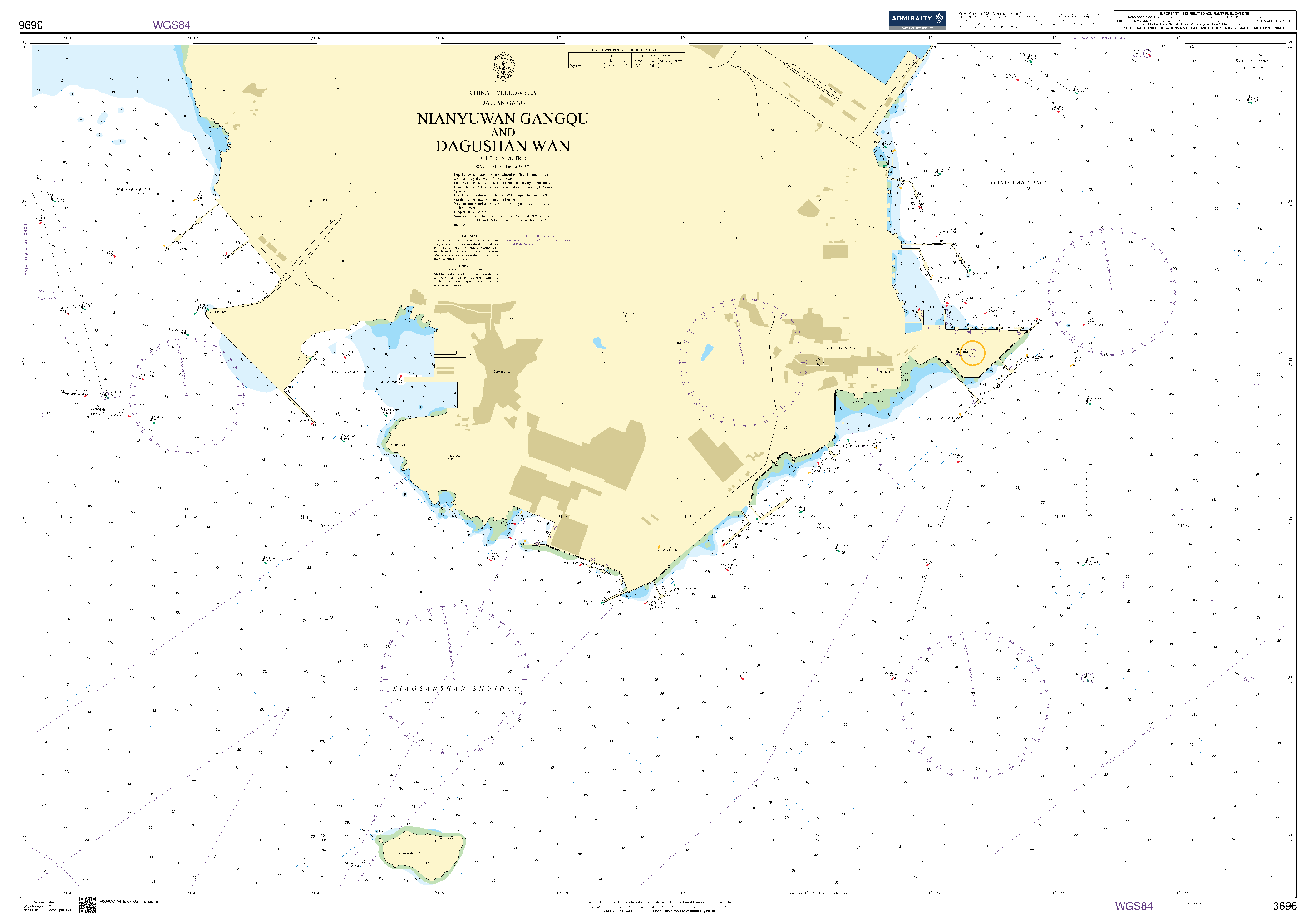
Task: Click the 'AND' word in the chart title
Action: coord(503,133)
